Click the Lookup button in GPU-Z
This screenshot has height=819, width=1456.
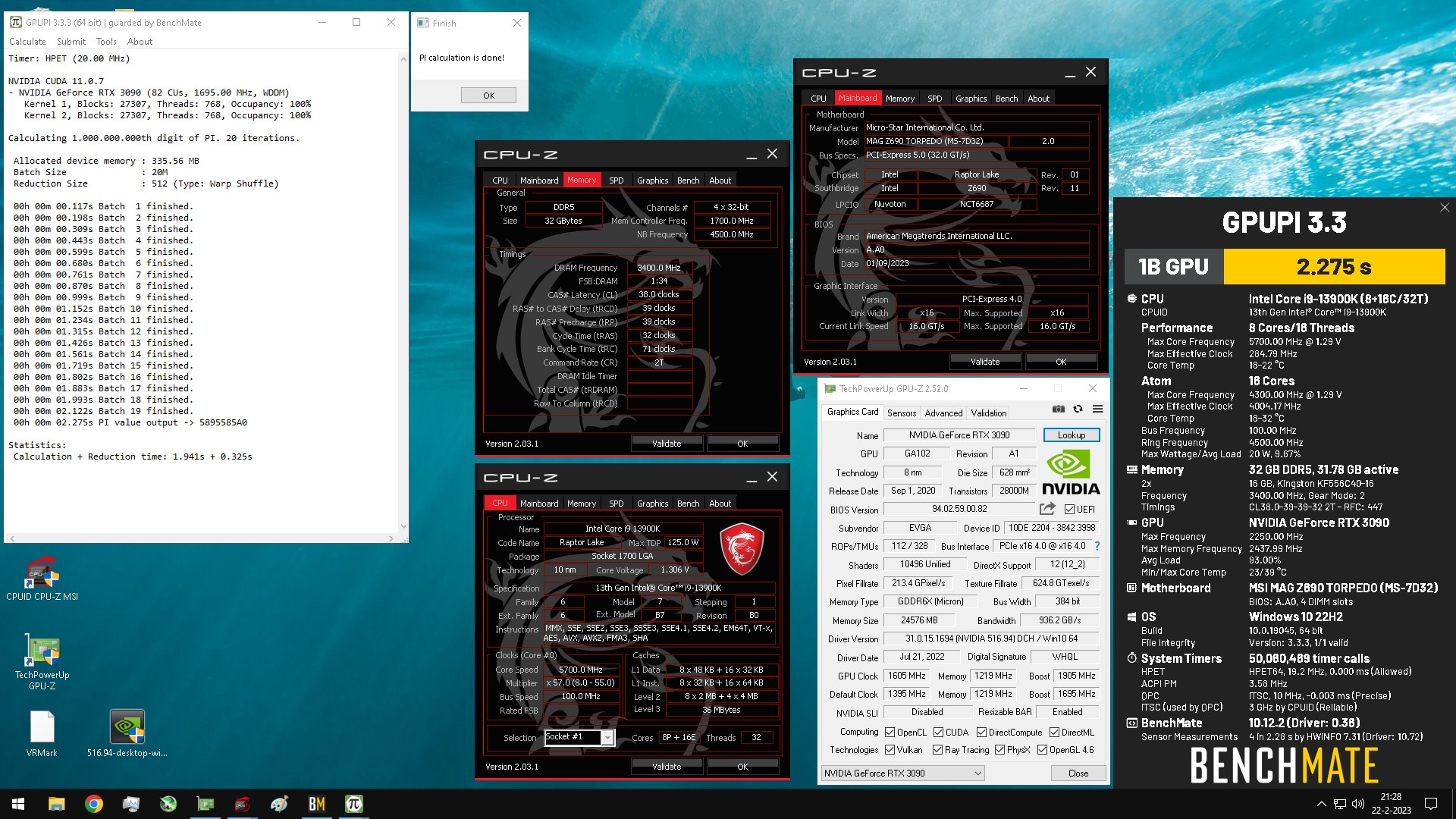click(x=1072, y=435)
